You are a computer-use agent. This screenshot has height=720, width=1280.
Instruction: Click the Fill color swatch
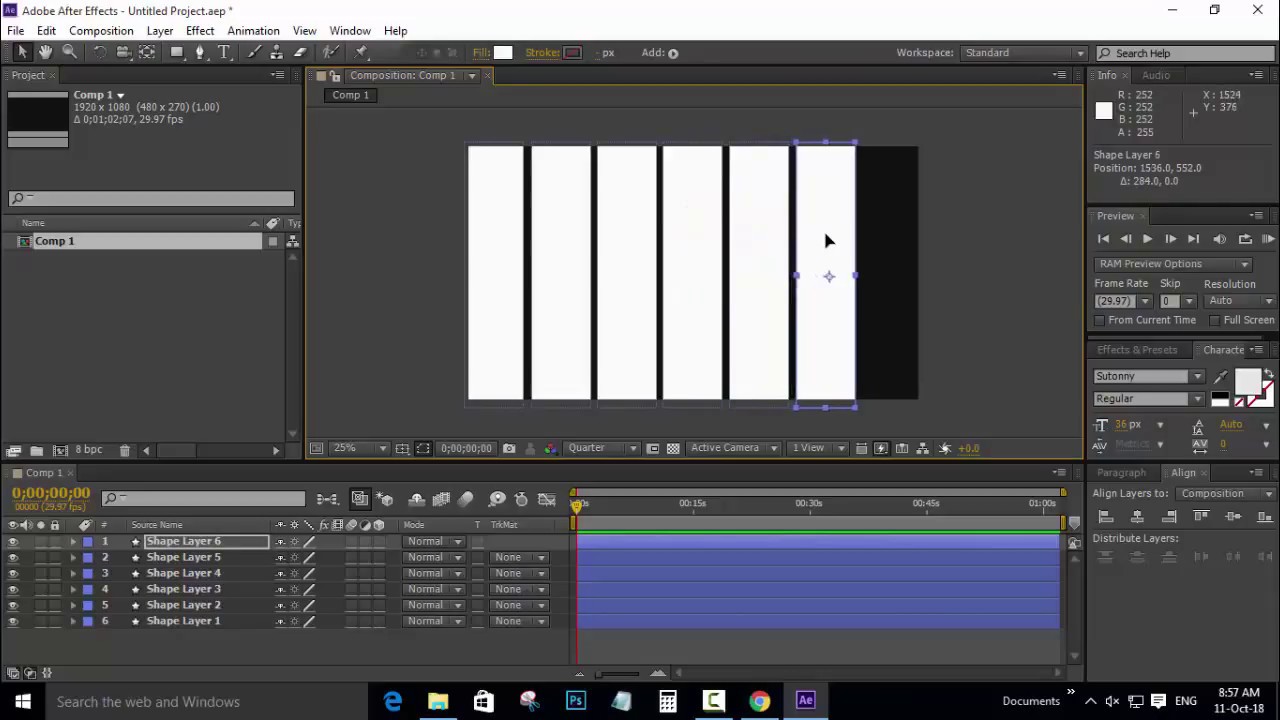click(503, 53)
